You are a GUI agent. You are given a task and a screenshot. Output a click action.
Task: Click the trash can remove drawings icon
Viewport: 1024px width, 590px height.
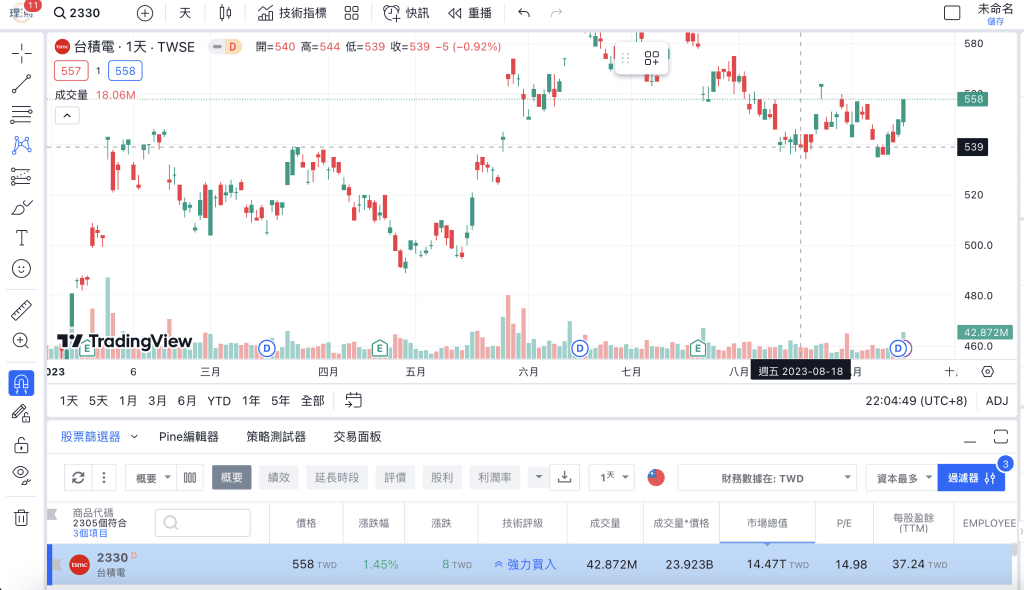(x=21, y=517)
